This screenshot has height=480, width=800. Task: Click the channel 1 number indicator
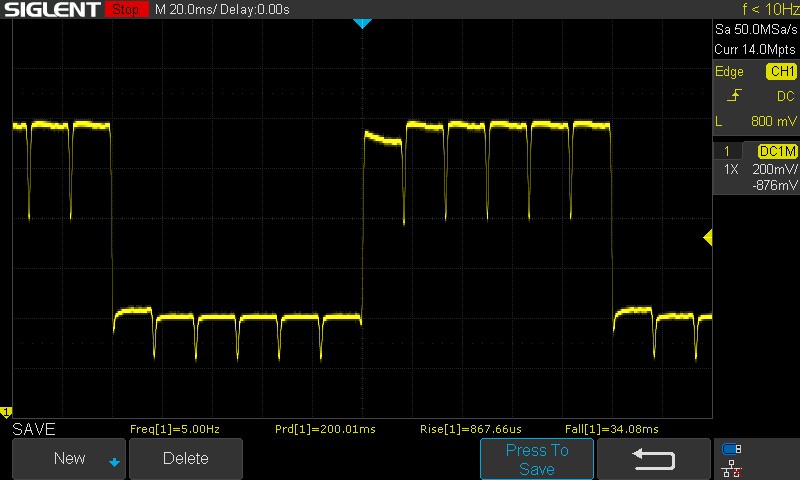(x=727, y=151)
